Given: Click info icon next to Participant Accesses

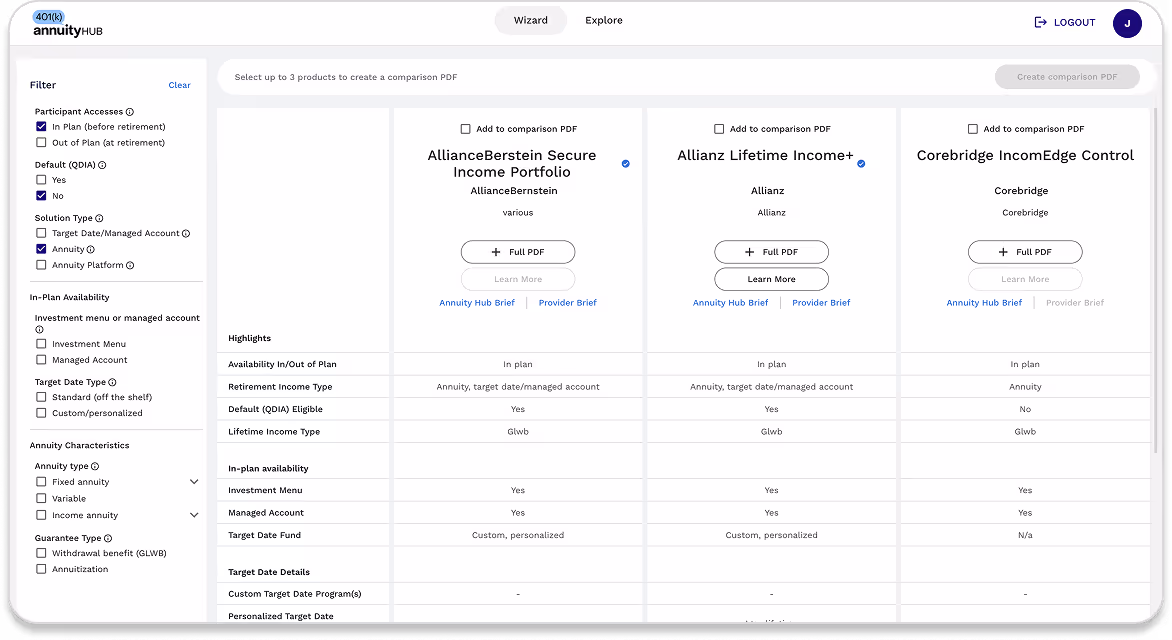Looking at the screenshot, I should [x=130, y=112].
